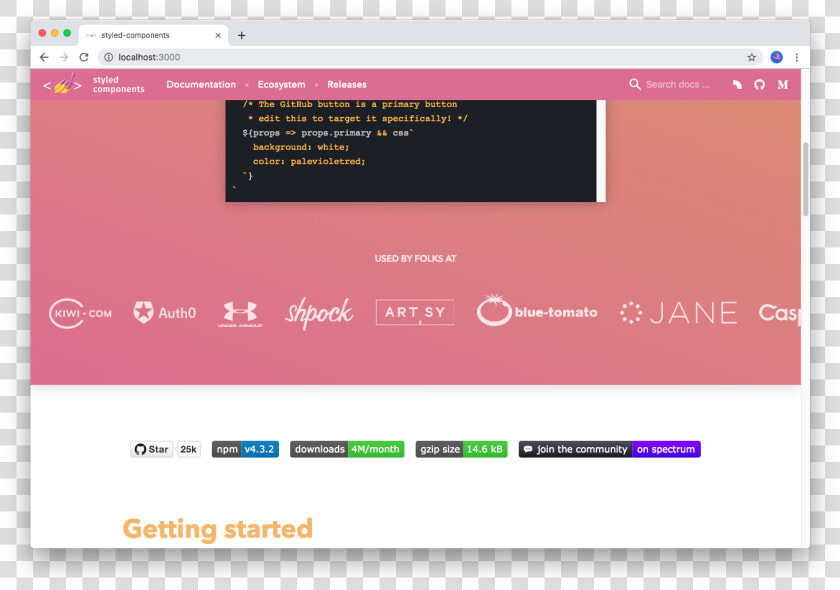View site info icon beside localhost
The height and width of the screenshot is (590, 840).
point(108,57)
